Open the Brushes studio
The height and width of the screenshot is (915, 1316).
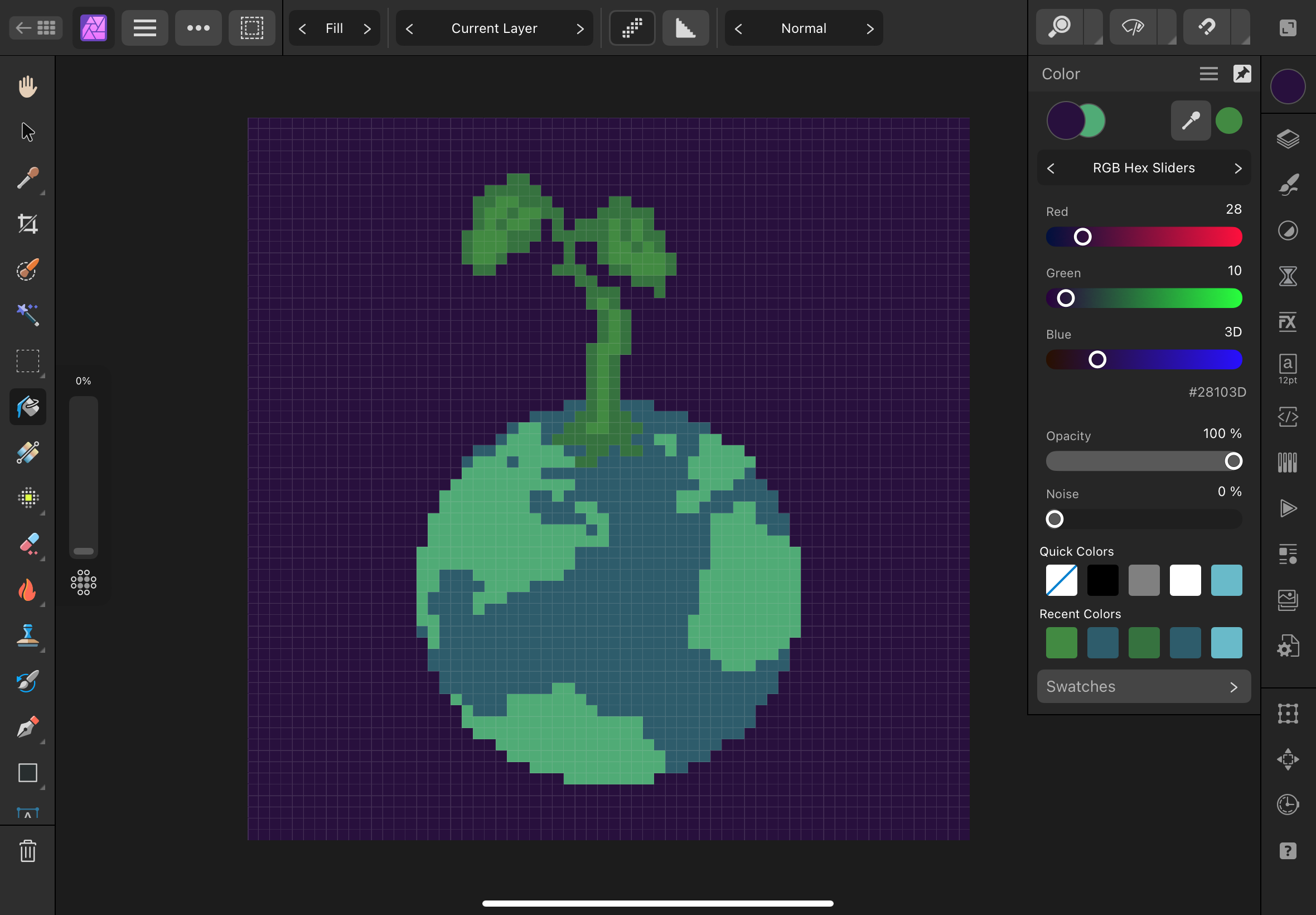pyautogui.click(x=1288, y=185)
